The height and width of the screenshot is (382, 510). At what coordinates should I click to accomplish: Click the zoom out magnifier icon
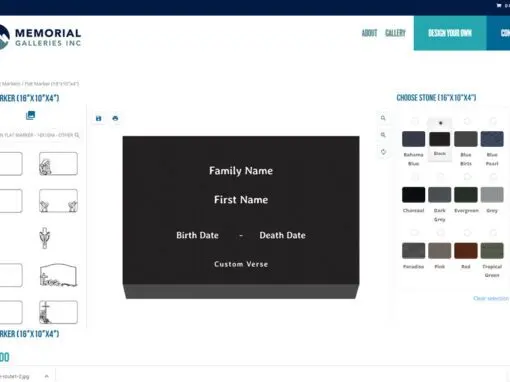pos(383,135)
